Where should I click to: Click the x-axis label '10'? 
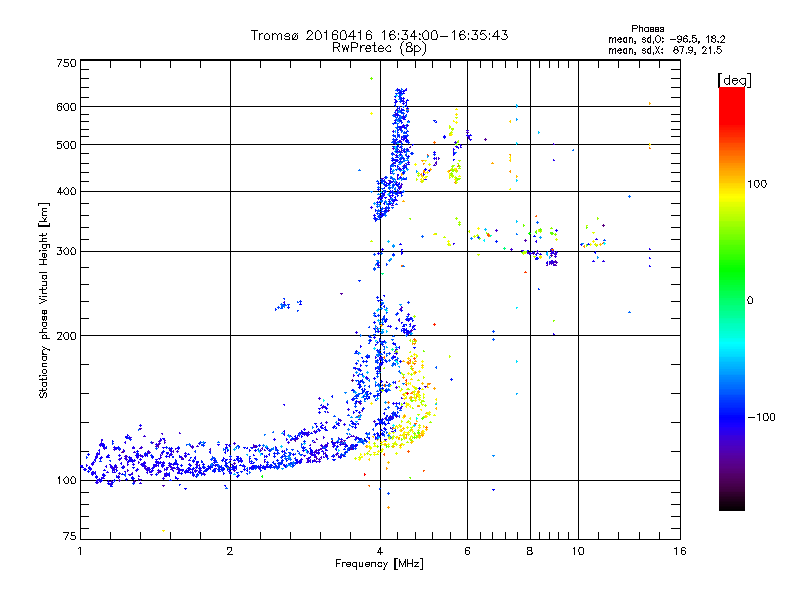578,551
